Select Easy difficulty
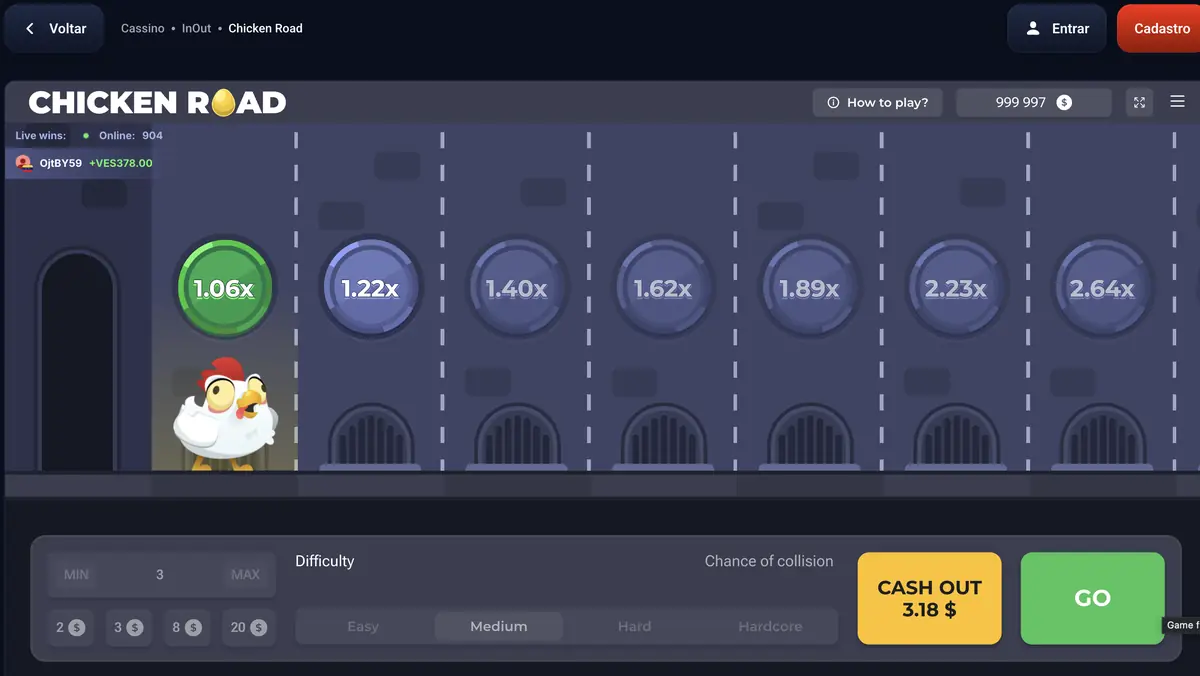The width and height of the screenshot is (1200, 676). click(x=363, y=626)
